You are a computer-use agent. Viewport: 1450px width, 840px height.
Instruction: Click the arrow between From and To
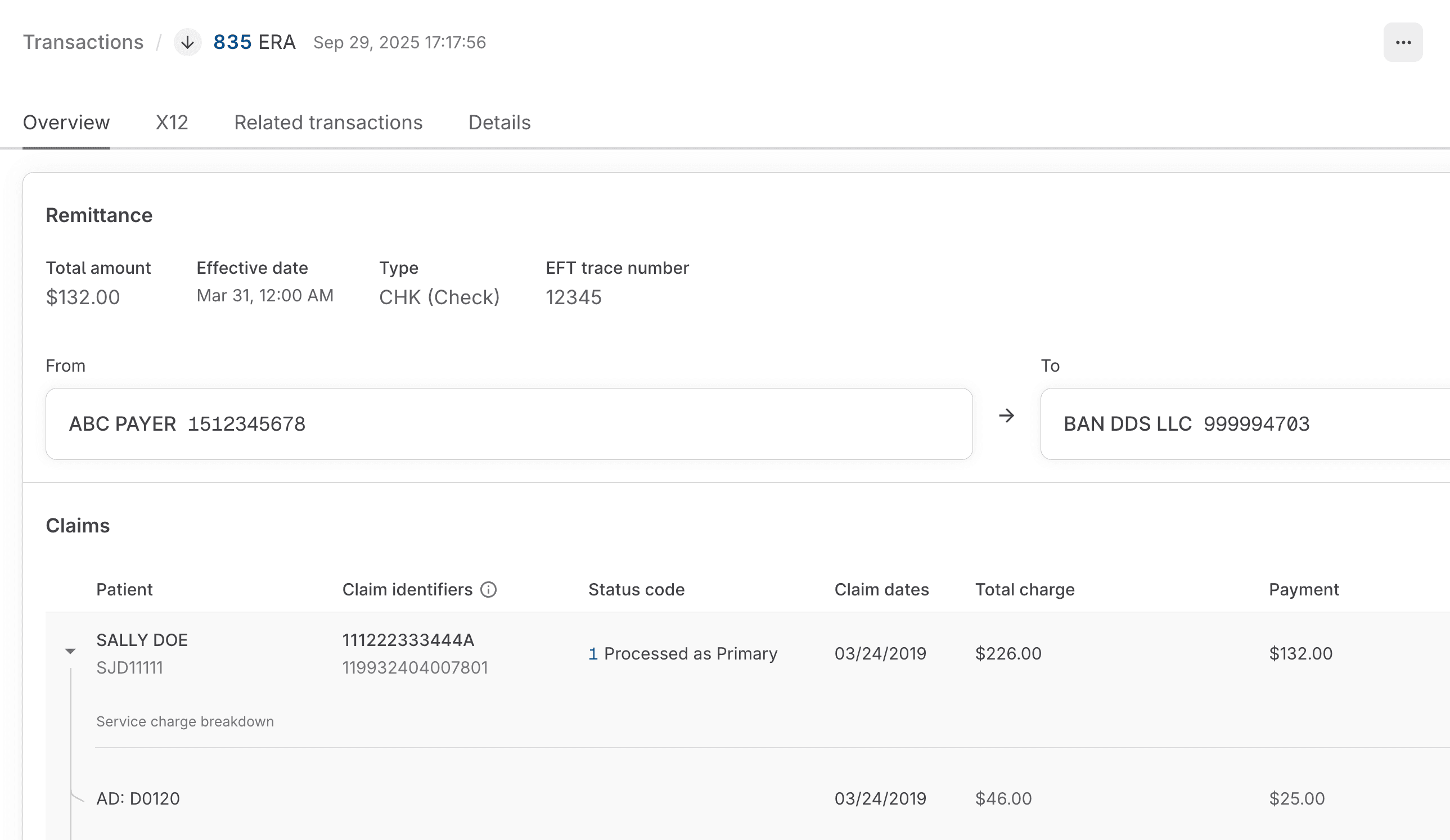(x=1006, y=416)
